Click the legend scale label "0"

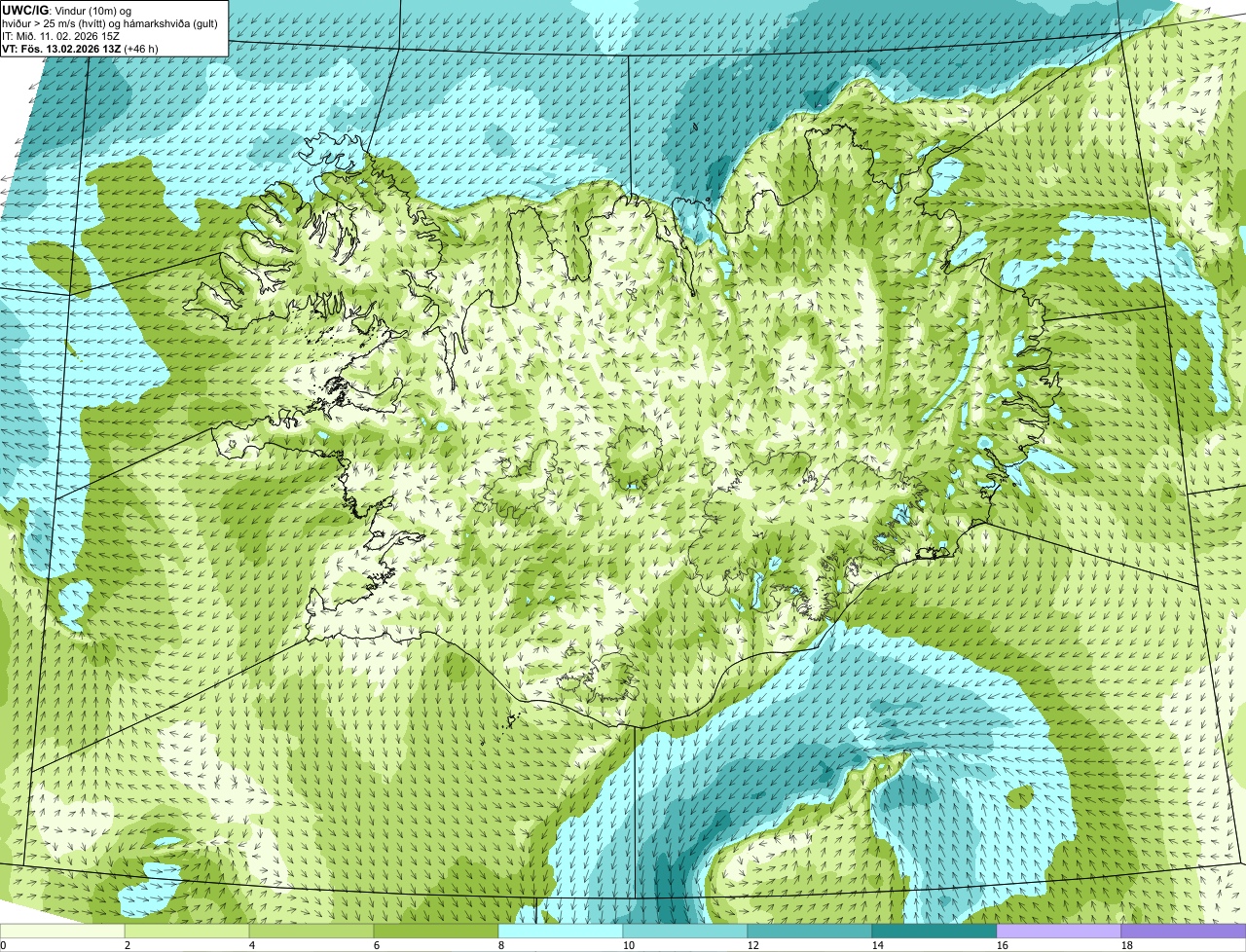tap(3, 945)
